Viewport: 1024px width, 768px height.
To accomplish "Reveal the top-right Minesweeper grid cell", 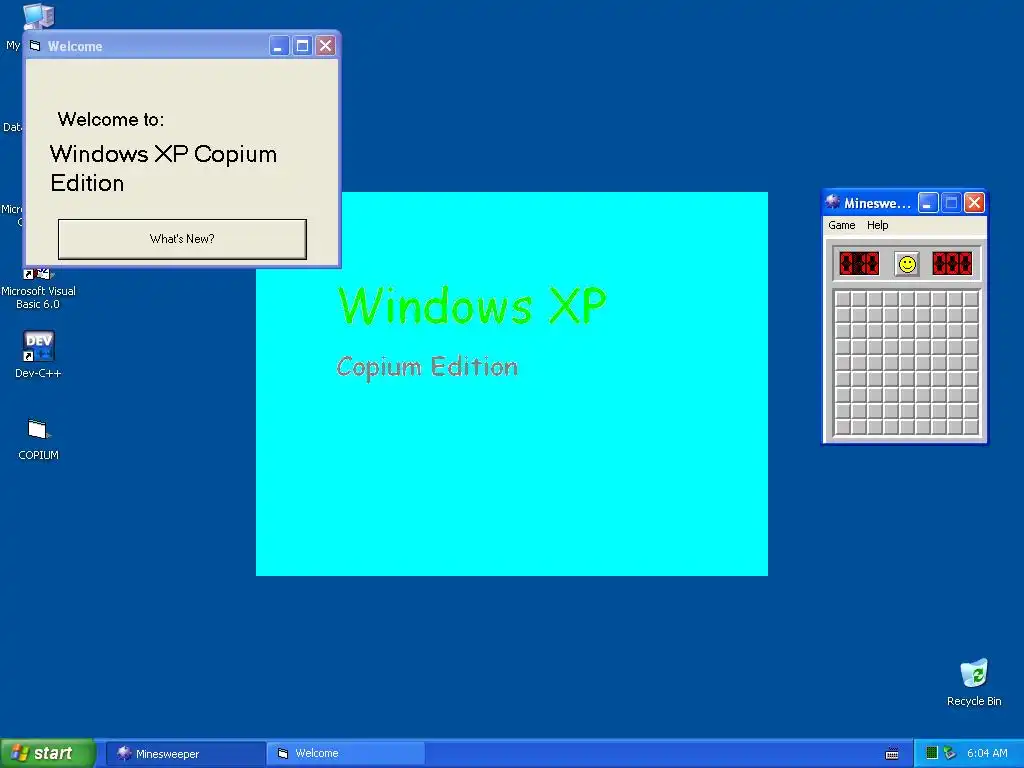I will [971, 299].
